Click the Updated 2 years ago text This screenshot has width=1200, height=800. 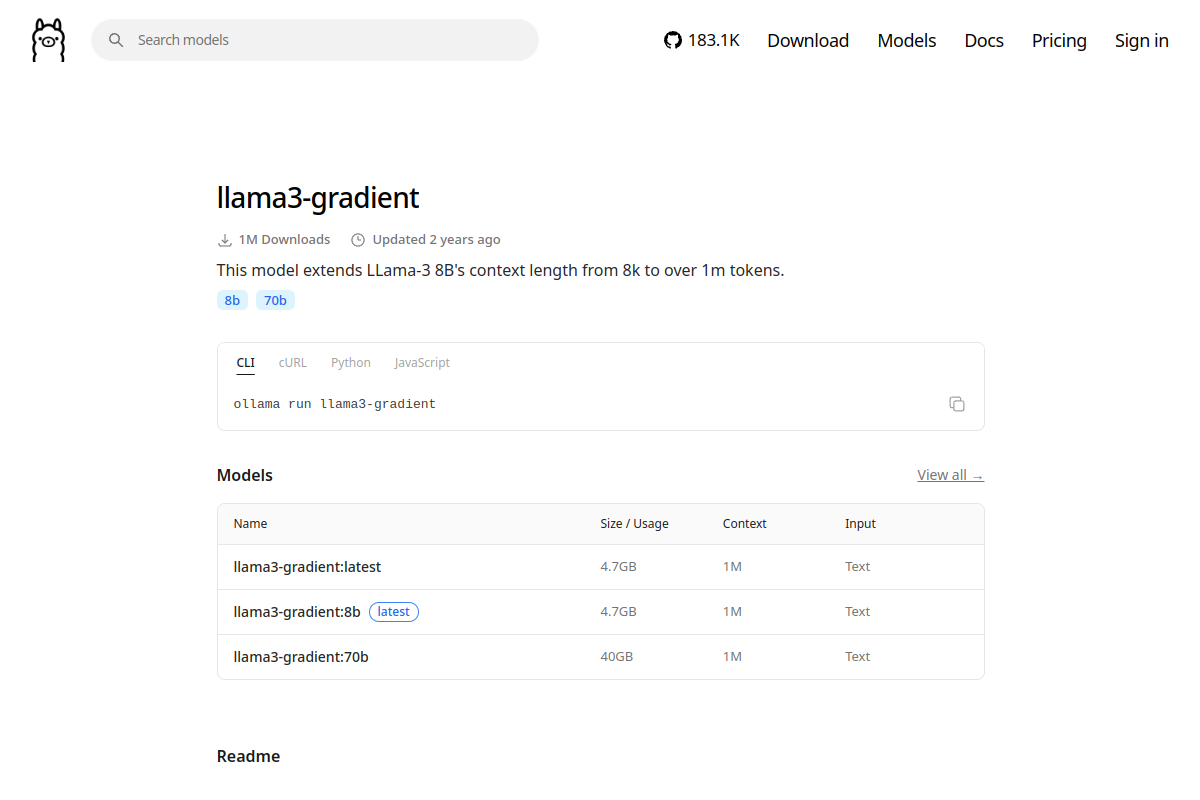[x=436, y=240]
